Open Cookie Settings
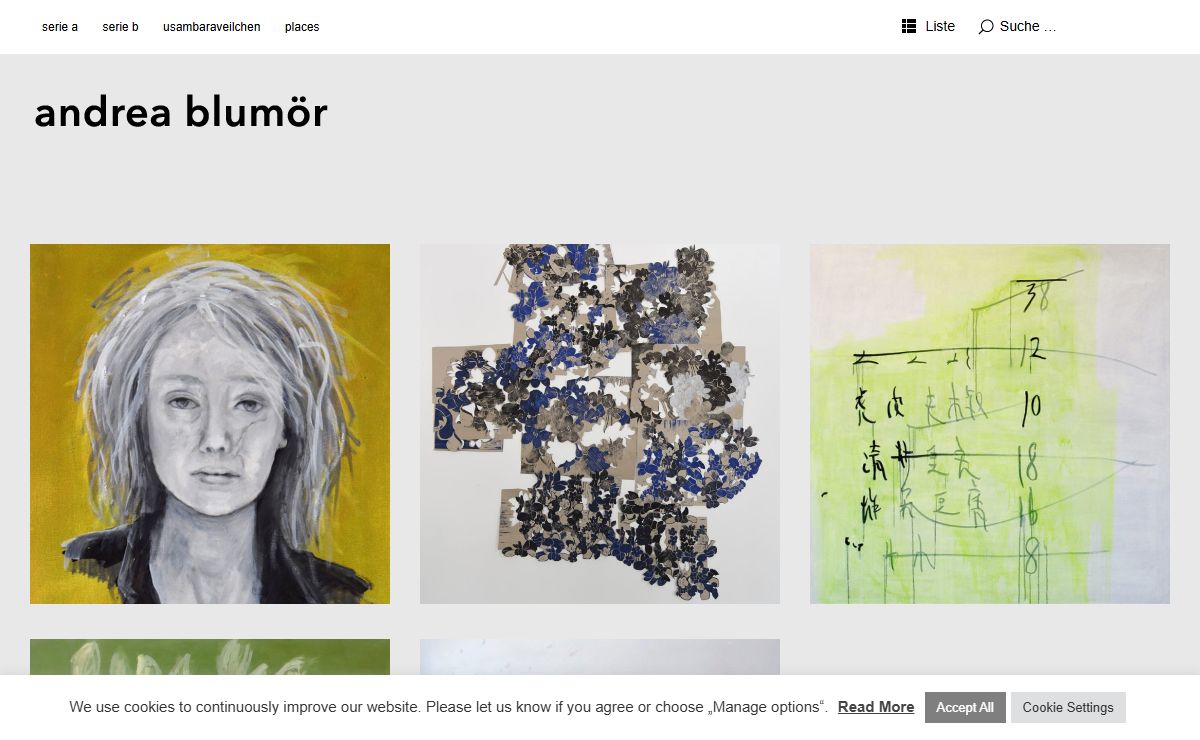1200x740 pixels. point(1068,707)
